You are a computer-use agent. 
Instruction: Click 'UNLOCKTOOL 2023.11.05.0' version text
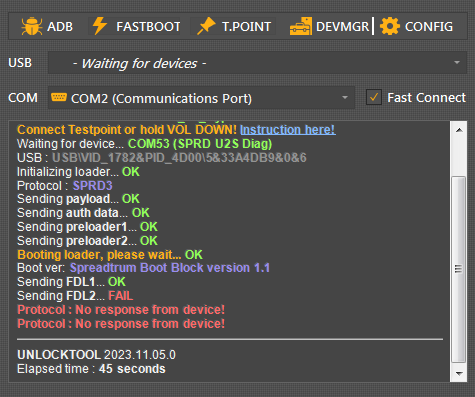96,355
